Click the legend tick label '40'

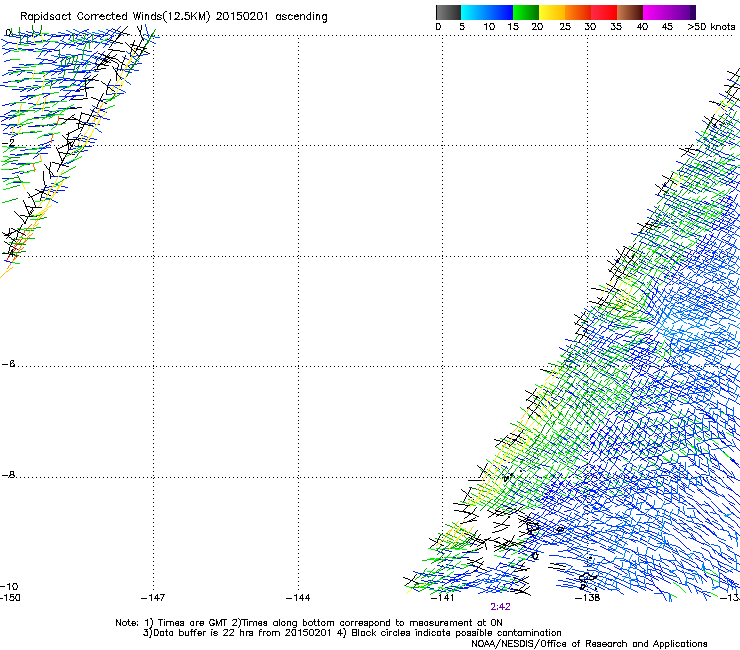coord(642,27)
